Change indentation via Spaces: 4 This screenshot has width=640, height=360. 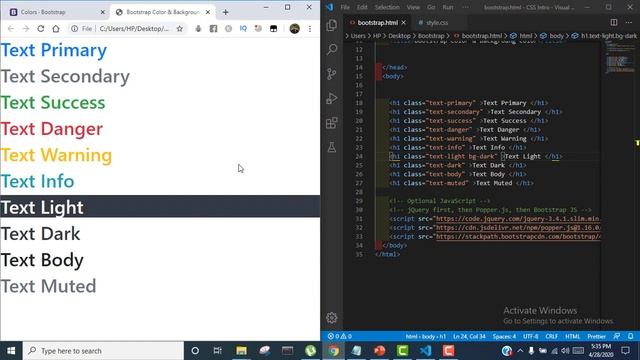[x=504, y=336]
